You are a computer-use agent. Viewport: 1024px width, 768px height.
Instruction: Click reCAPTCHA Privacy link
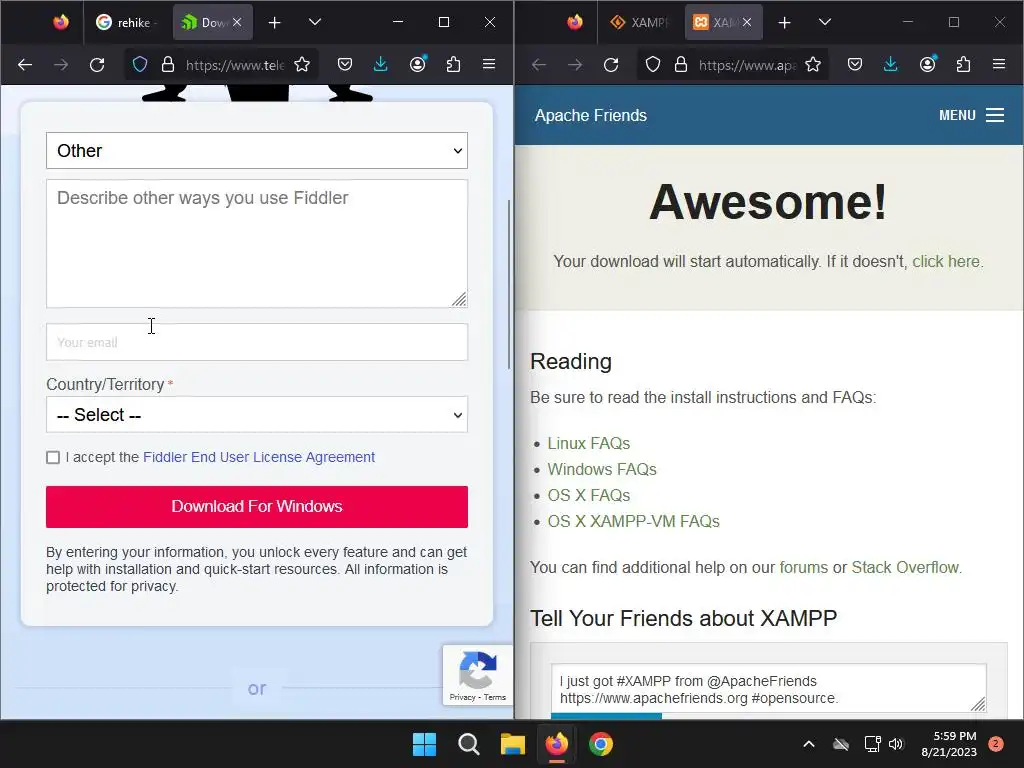coord(462,697)
